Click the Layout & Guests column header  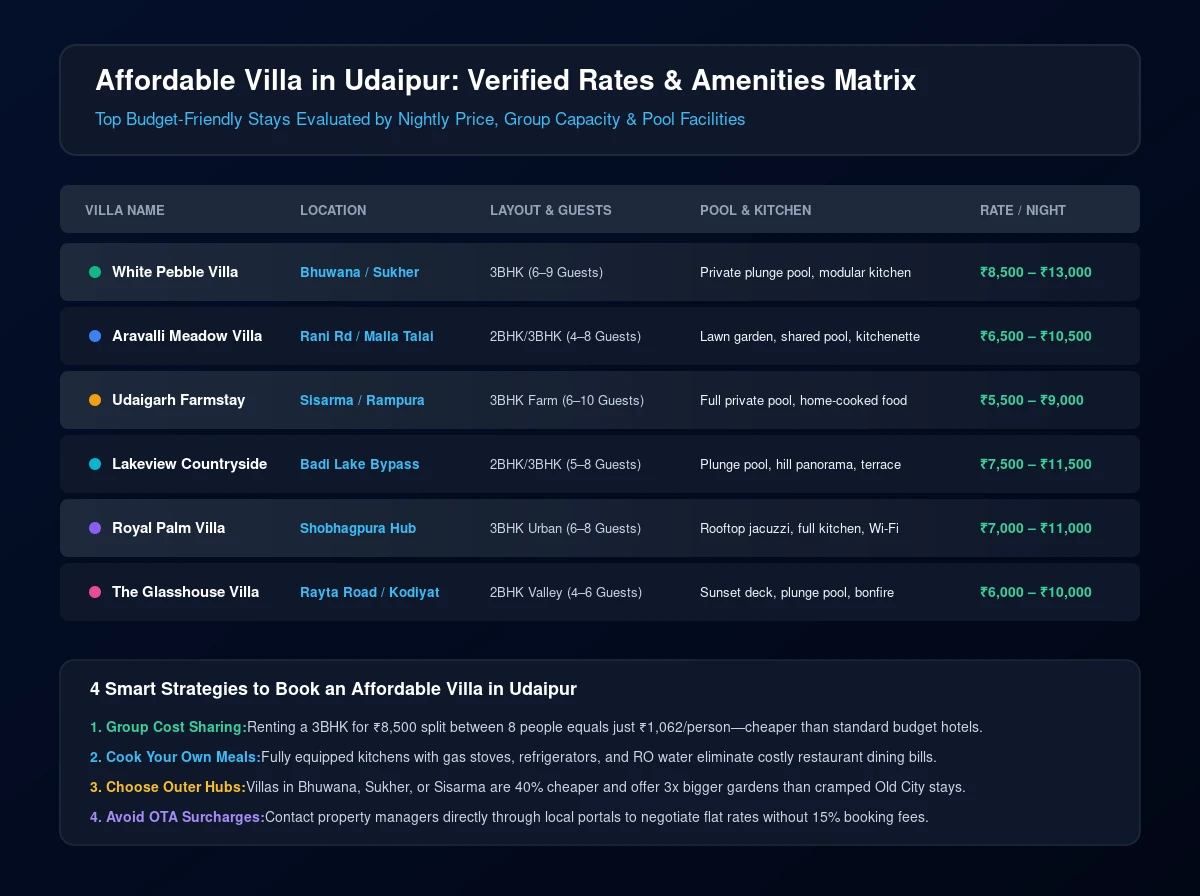coord(551,210)
